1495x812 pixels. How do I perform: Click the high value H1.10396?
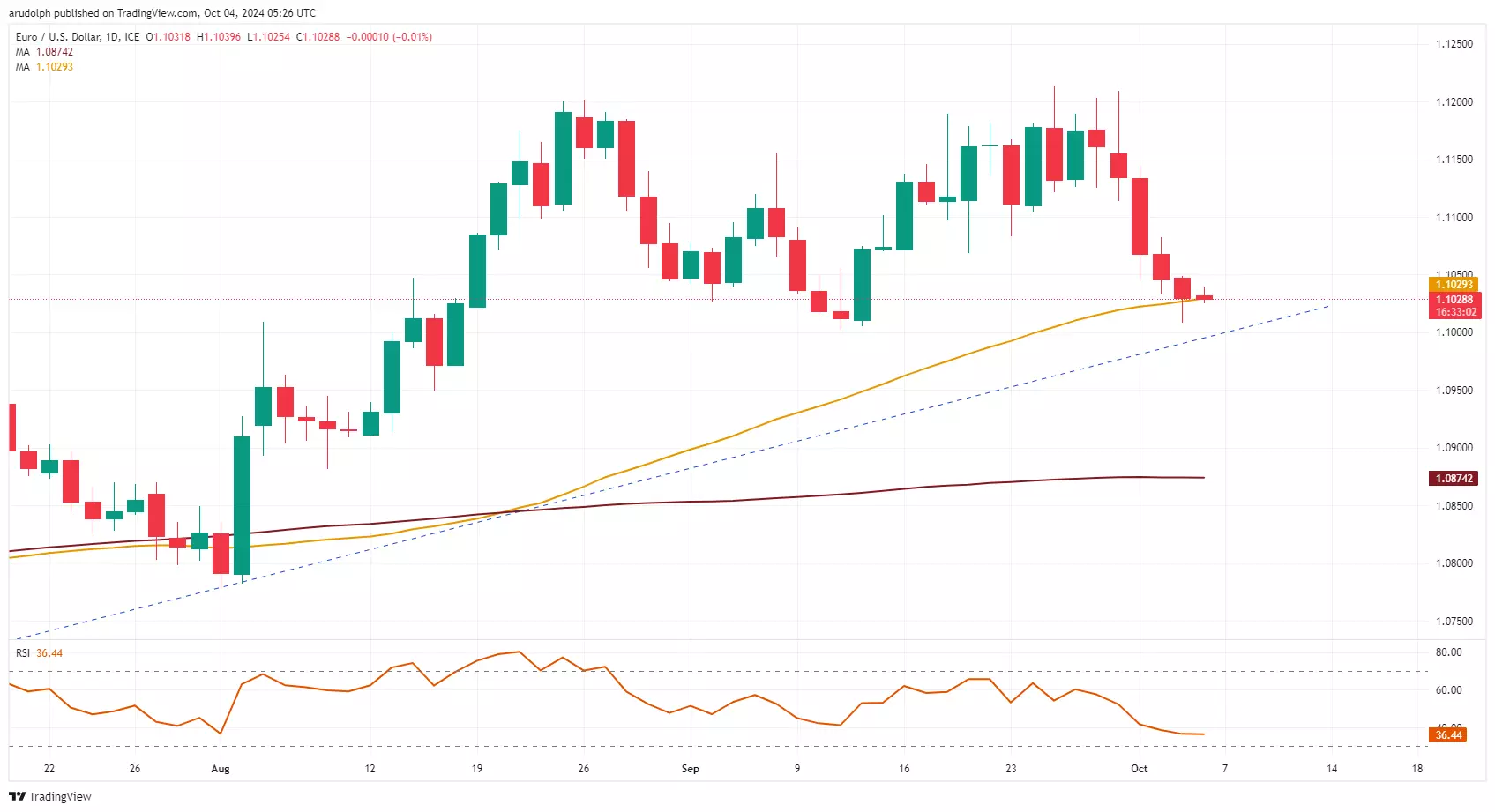[x=219, y=37]
